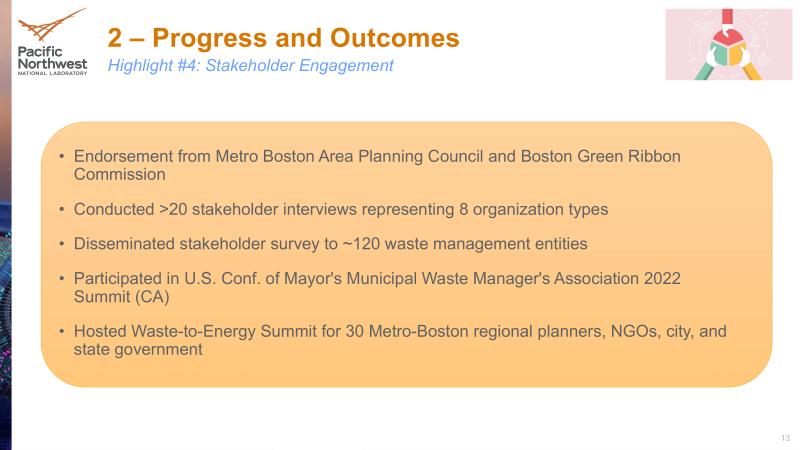Click the bullet dot before "Participated"
The width and height of the screenshot is (800, 450).
click(62, 278)
